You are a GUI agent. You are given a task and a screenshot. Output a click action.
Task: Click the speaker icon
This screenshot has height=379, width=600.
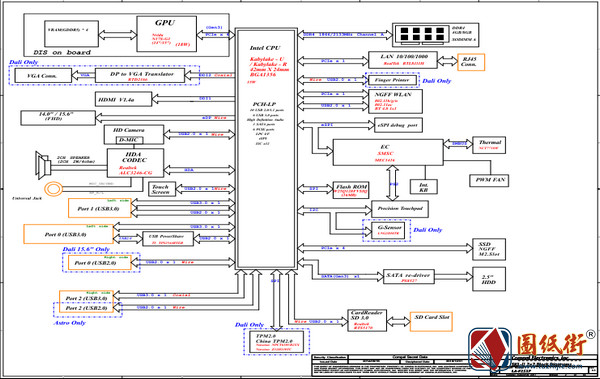43,165
